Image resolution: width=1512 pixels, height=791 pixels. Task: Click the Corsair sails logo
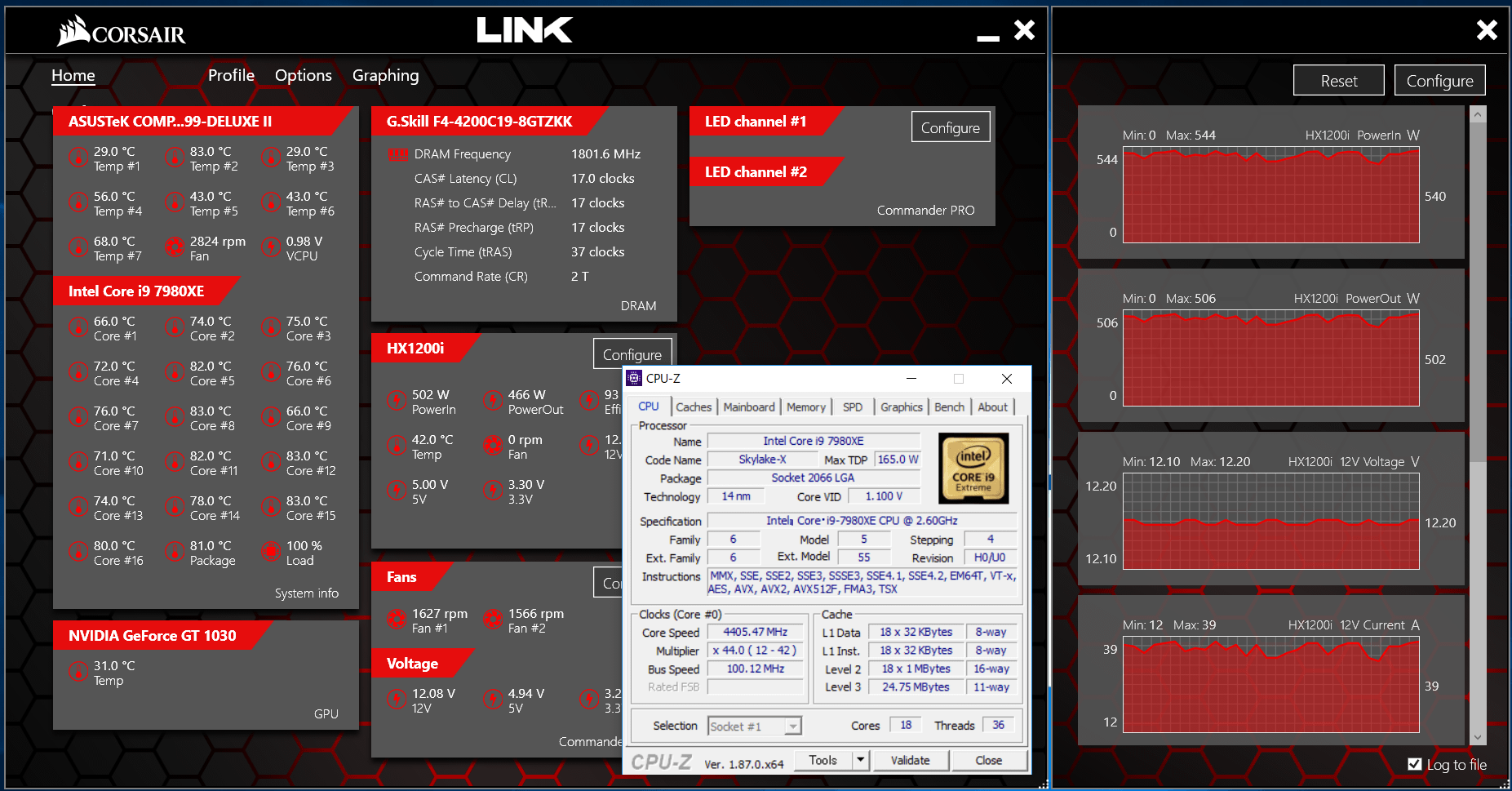pos(73,30)
